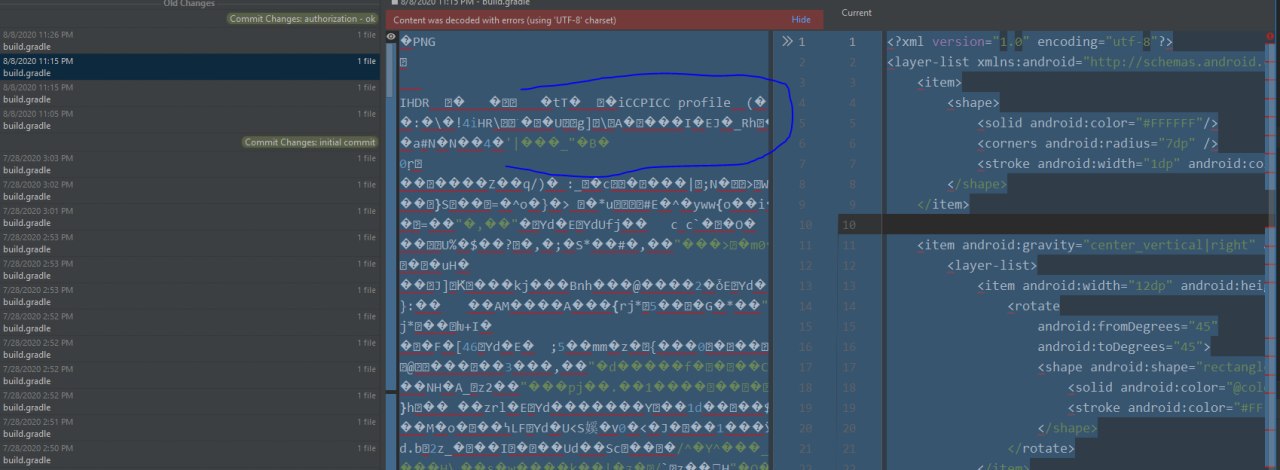
Task: Click the '<?xml version="1.0"' line
Action: pyautogui.click(x=1029, y=42)
